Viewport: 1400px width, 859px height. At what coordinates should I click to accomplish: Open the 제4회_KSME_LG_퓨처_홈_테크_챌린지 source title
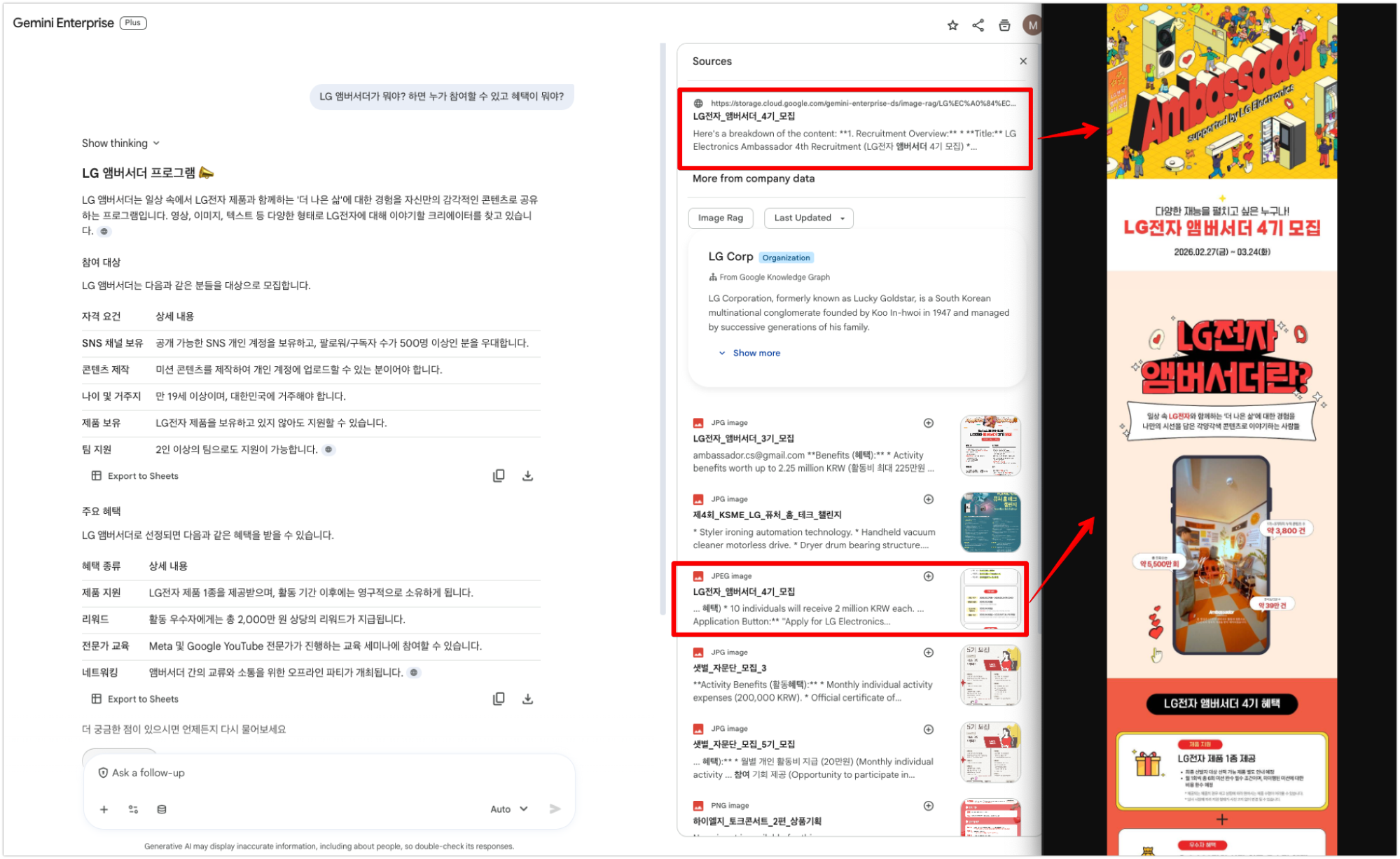[x=767, y=515]
